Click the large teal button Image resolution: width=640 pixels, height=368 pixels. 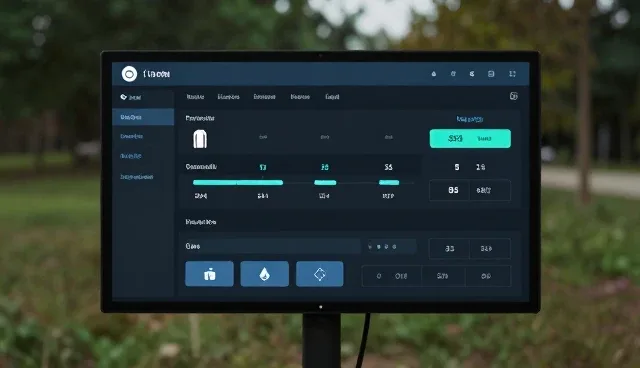[x=470, y=139]
